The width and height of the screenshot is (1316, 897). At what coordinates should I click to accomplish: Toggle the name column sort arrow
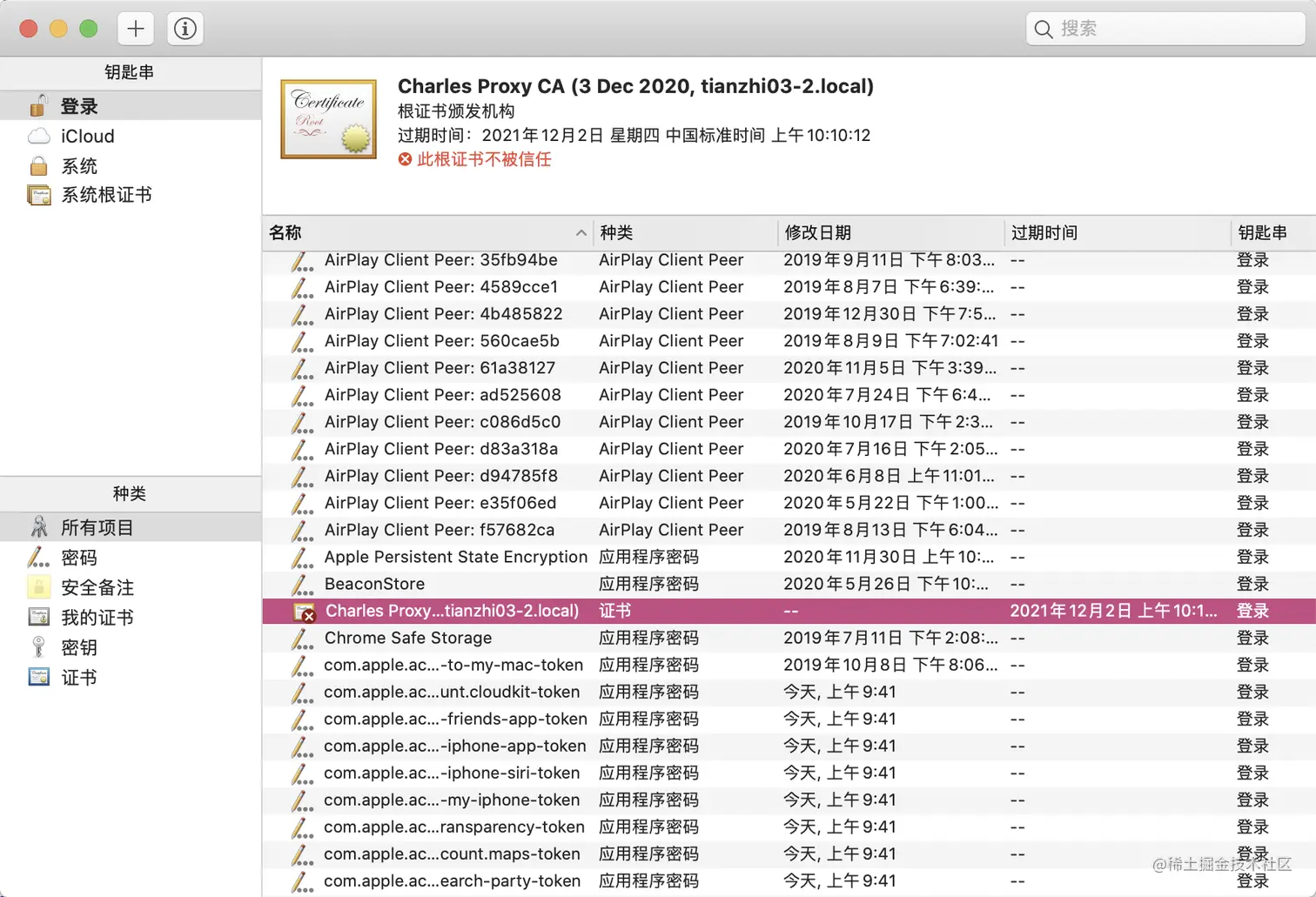581,233
